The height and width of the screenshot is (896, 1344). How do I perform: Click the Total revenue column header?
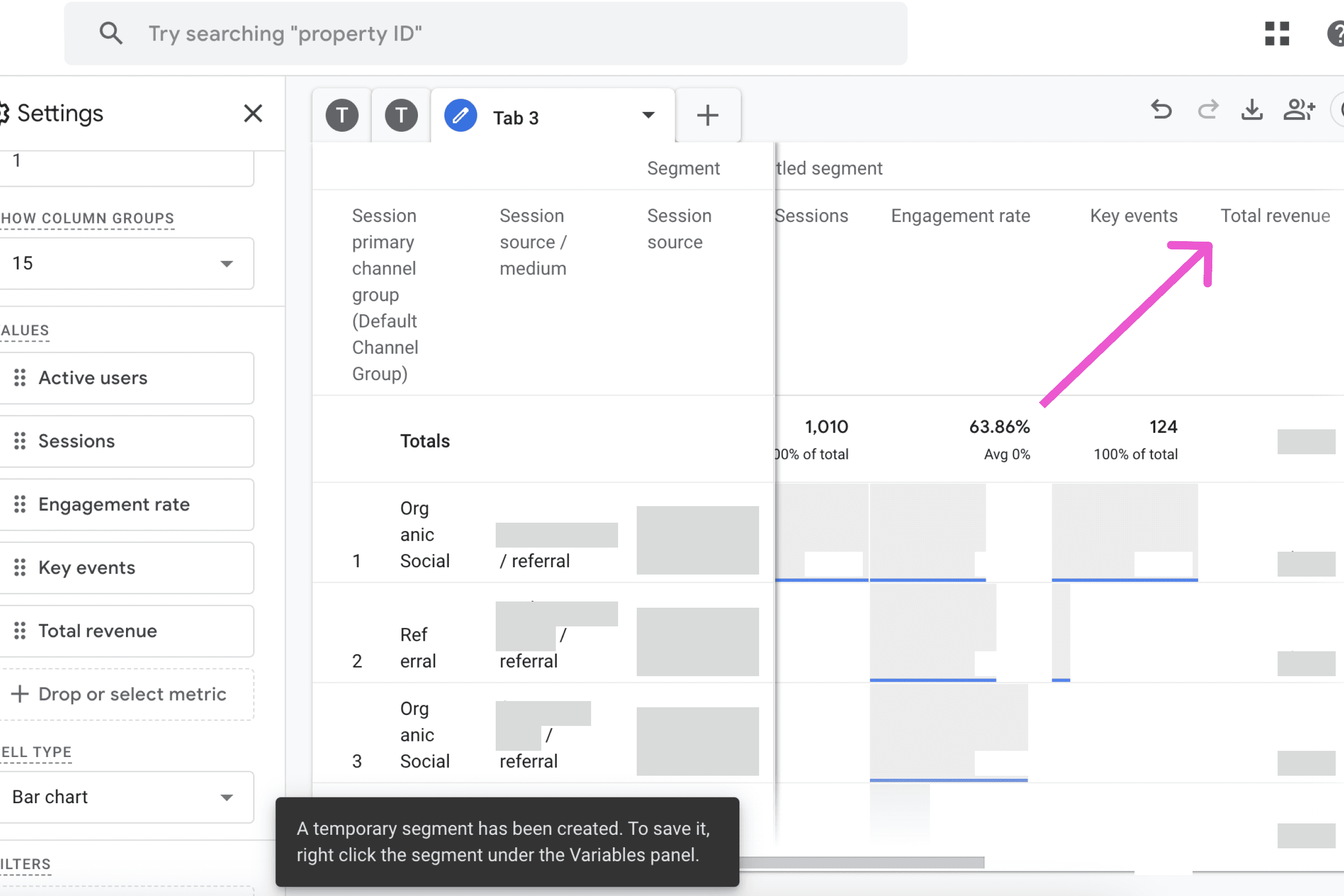coord(1275,216)
